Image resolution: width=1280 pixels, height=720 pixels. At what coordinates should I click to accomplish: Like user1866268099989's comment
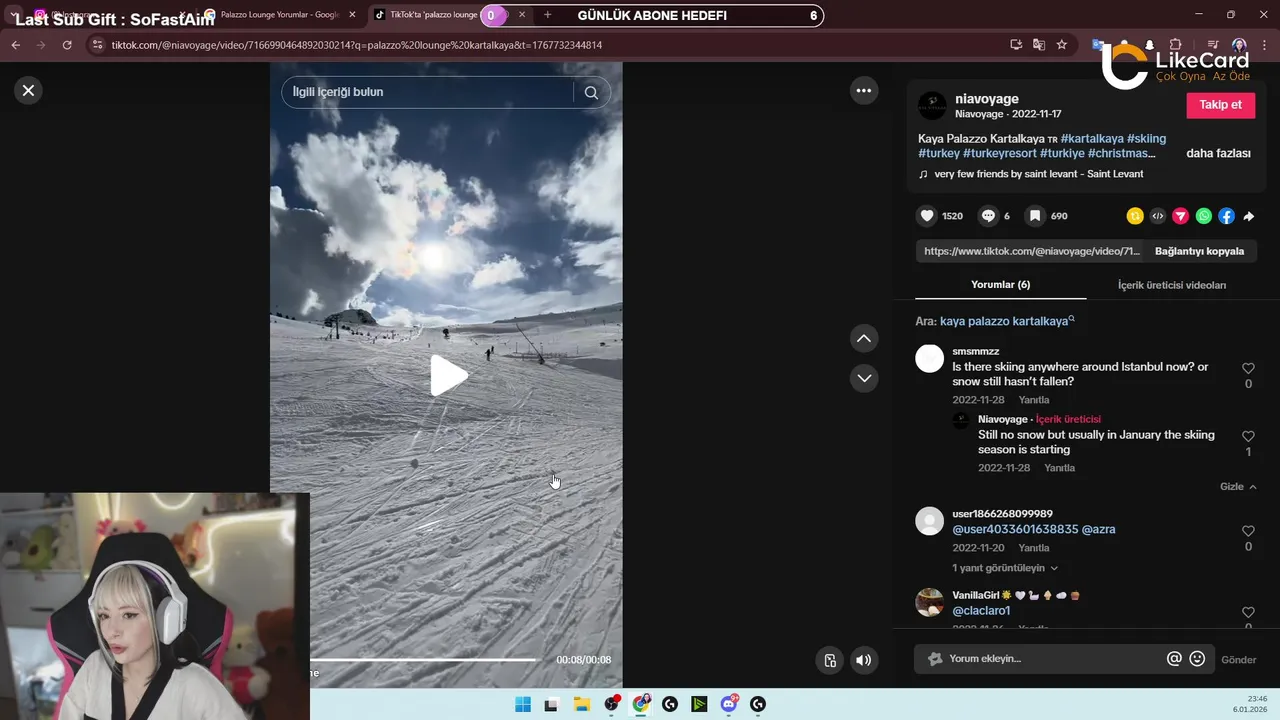1248,531
